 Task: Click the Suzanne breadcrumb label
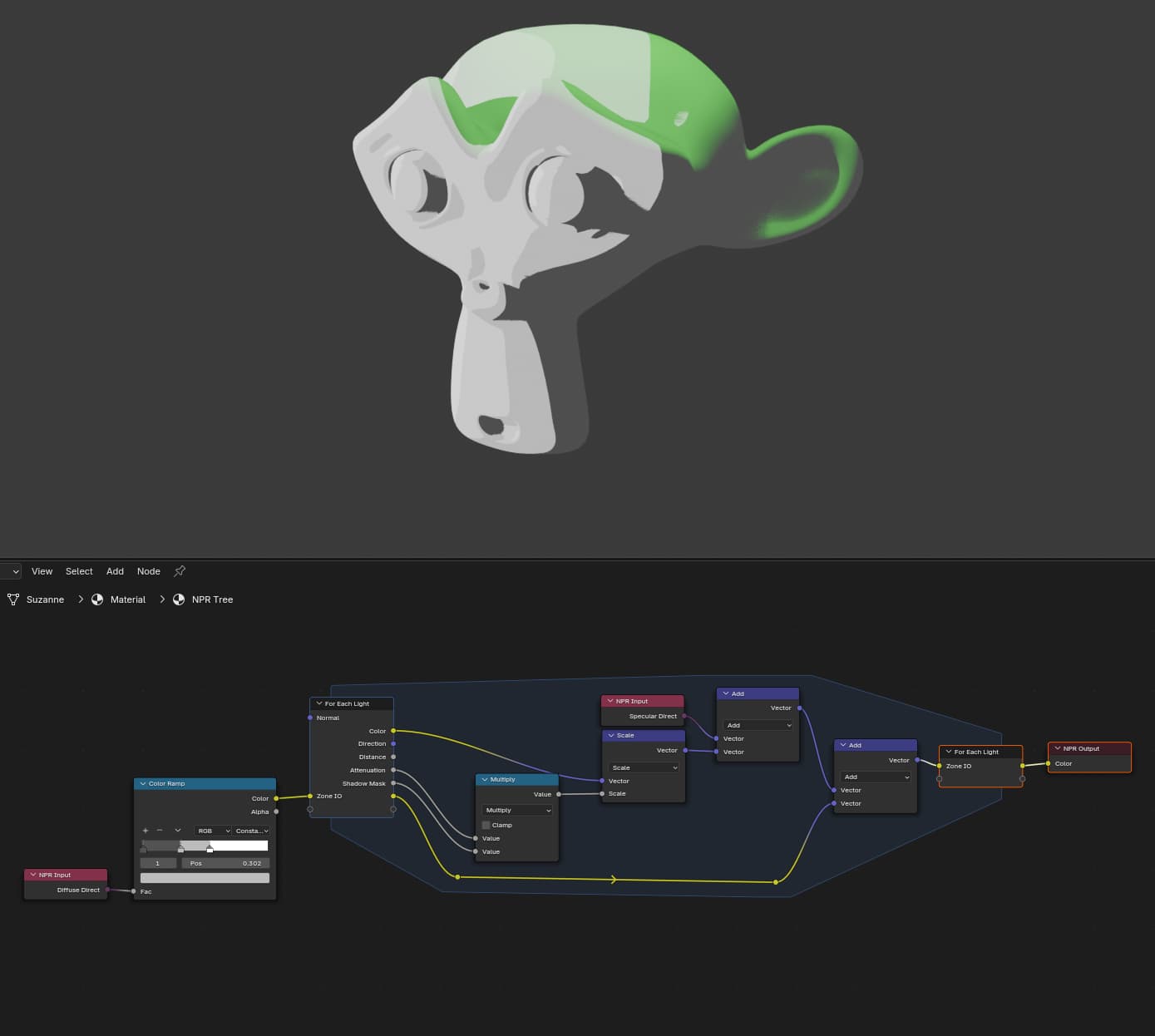click(45, 599)
